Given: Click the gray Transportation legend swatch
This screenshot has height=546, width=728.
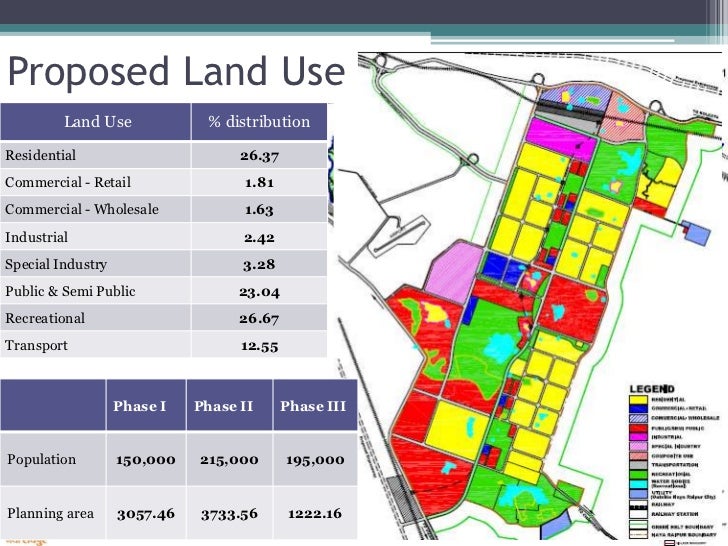Looking at the screenshot, I should point(638,465).
